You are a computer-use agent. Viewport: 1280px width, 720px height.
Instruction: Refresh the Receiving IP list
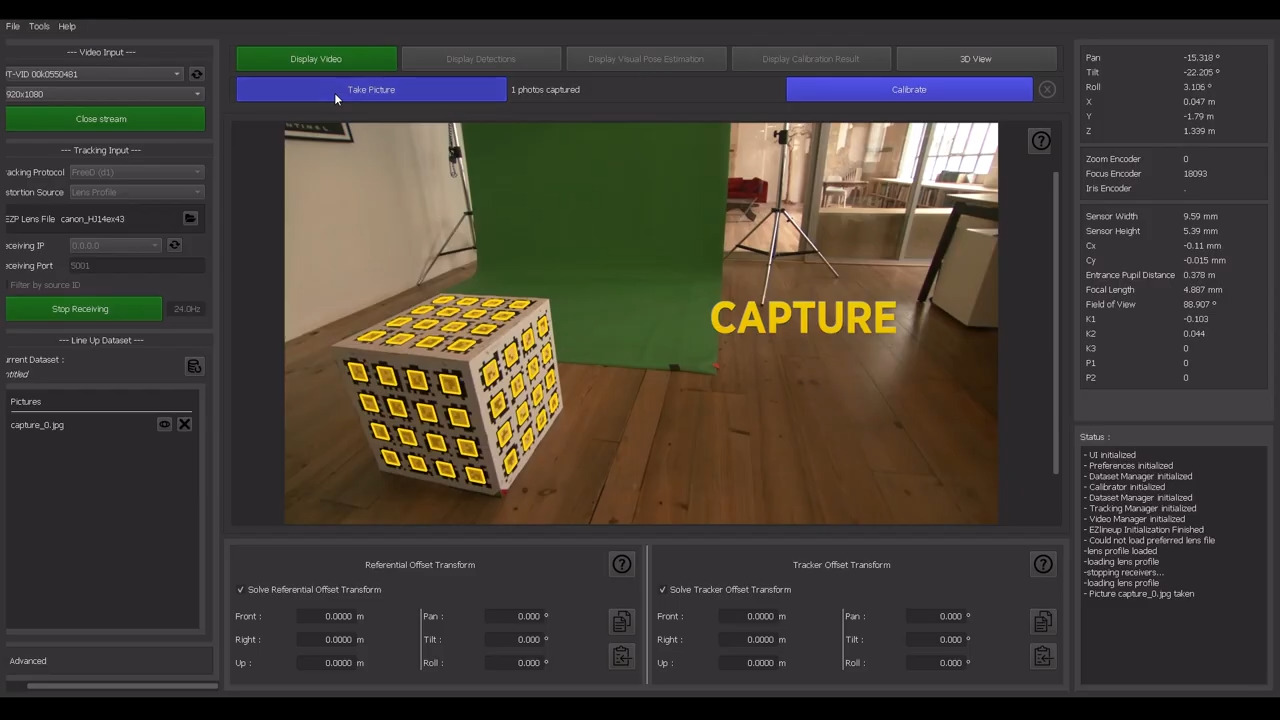point(174,245)
